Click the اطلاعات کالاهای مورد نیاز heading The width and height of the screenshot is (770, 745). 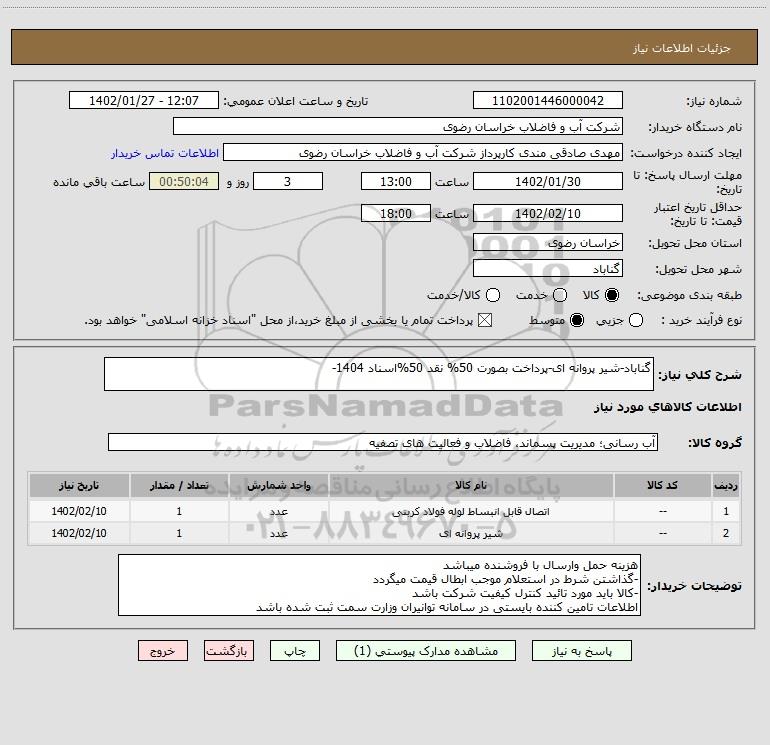coord(668,407)
